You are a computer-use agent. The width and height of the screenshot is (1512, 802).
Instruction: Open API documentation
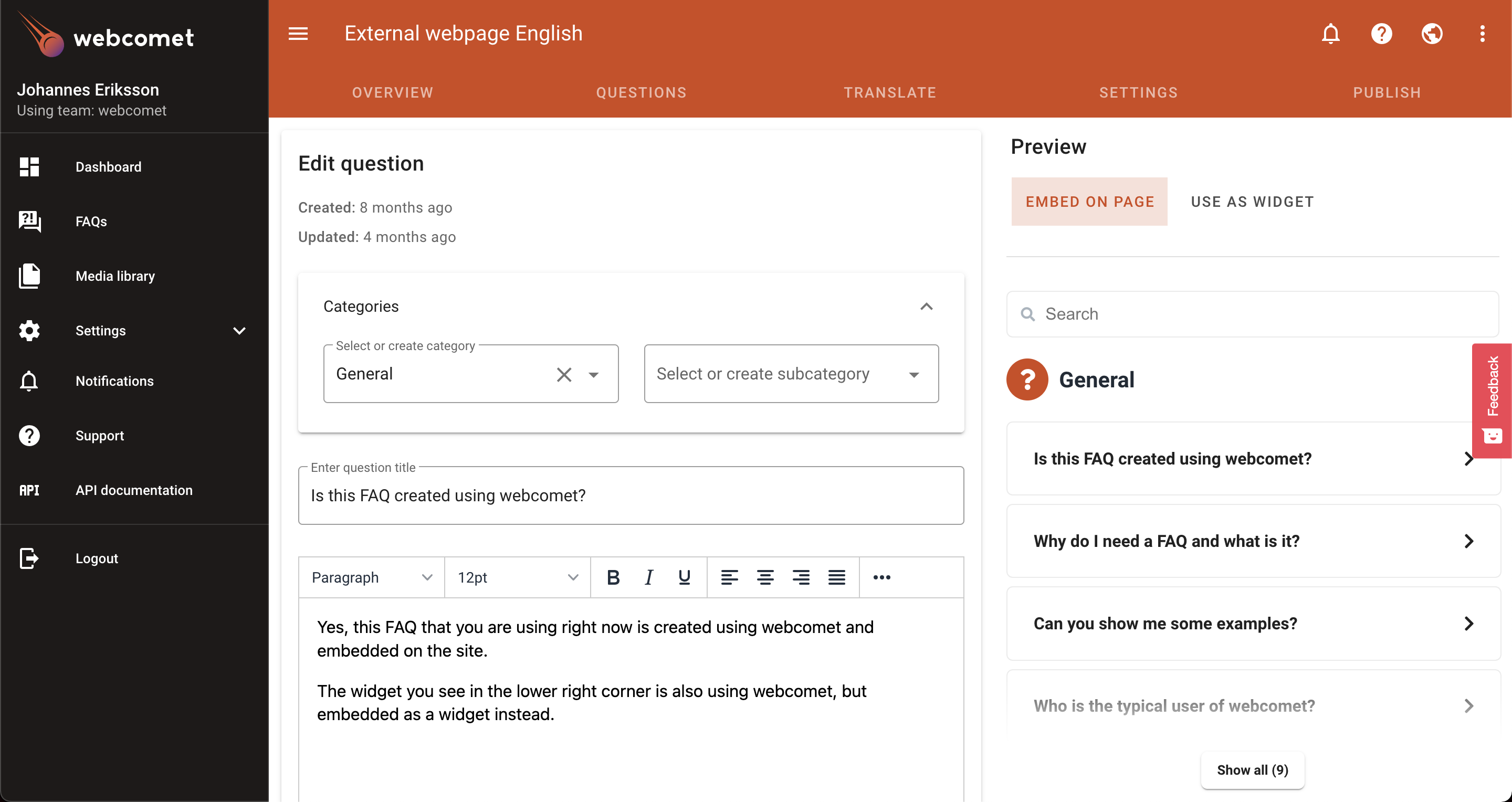[134, 490]
